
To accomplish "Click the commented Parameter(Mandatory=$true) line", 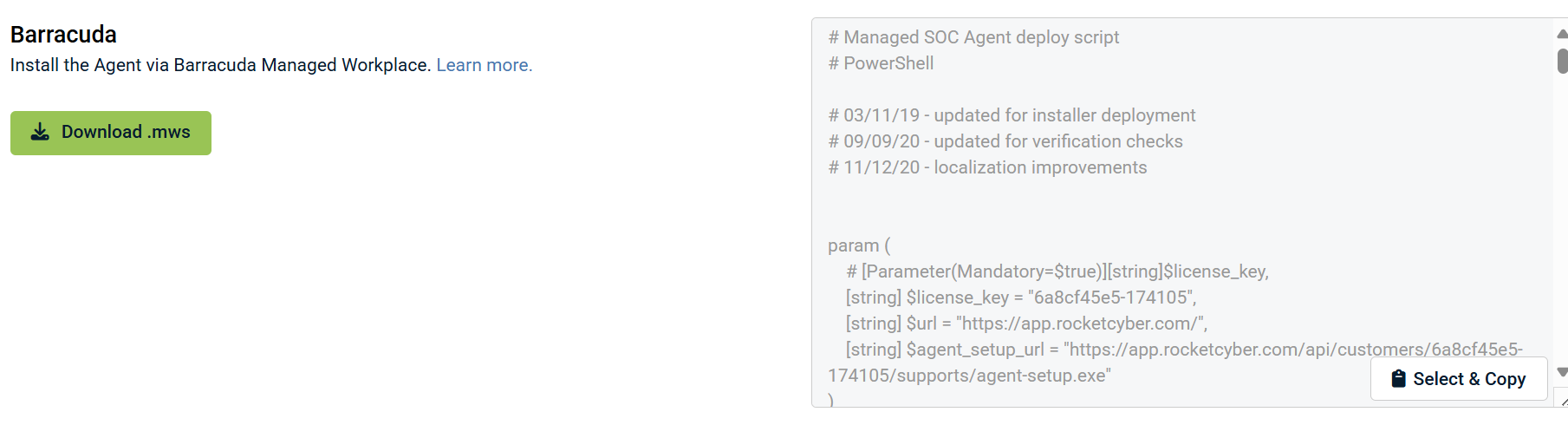I will point(1057,271).
